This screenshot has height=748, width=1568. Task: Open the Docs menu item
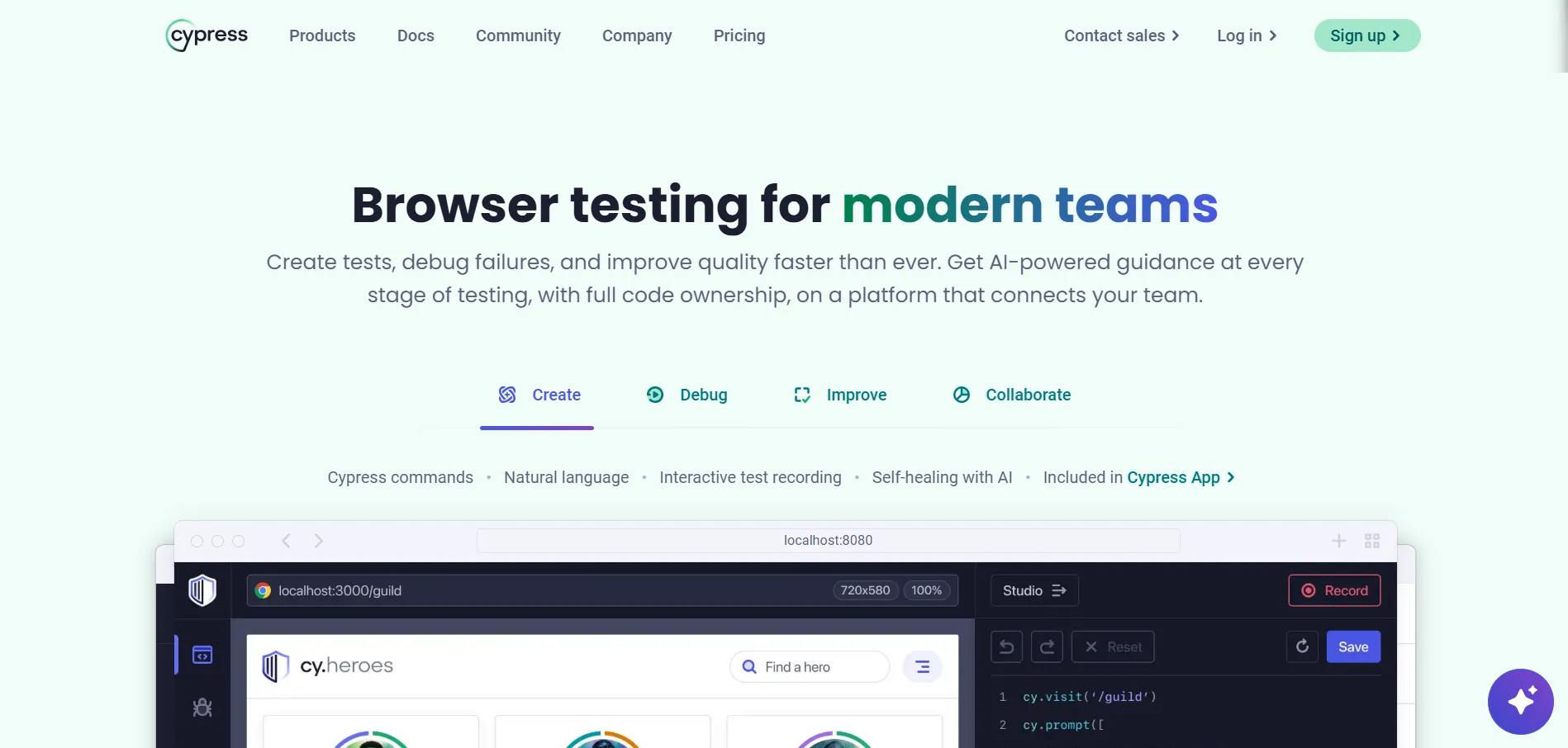(x=416, y=36)
